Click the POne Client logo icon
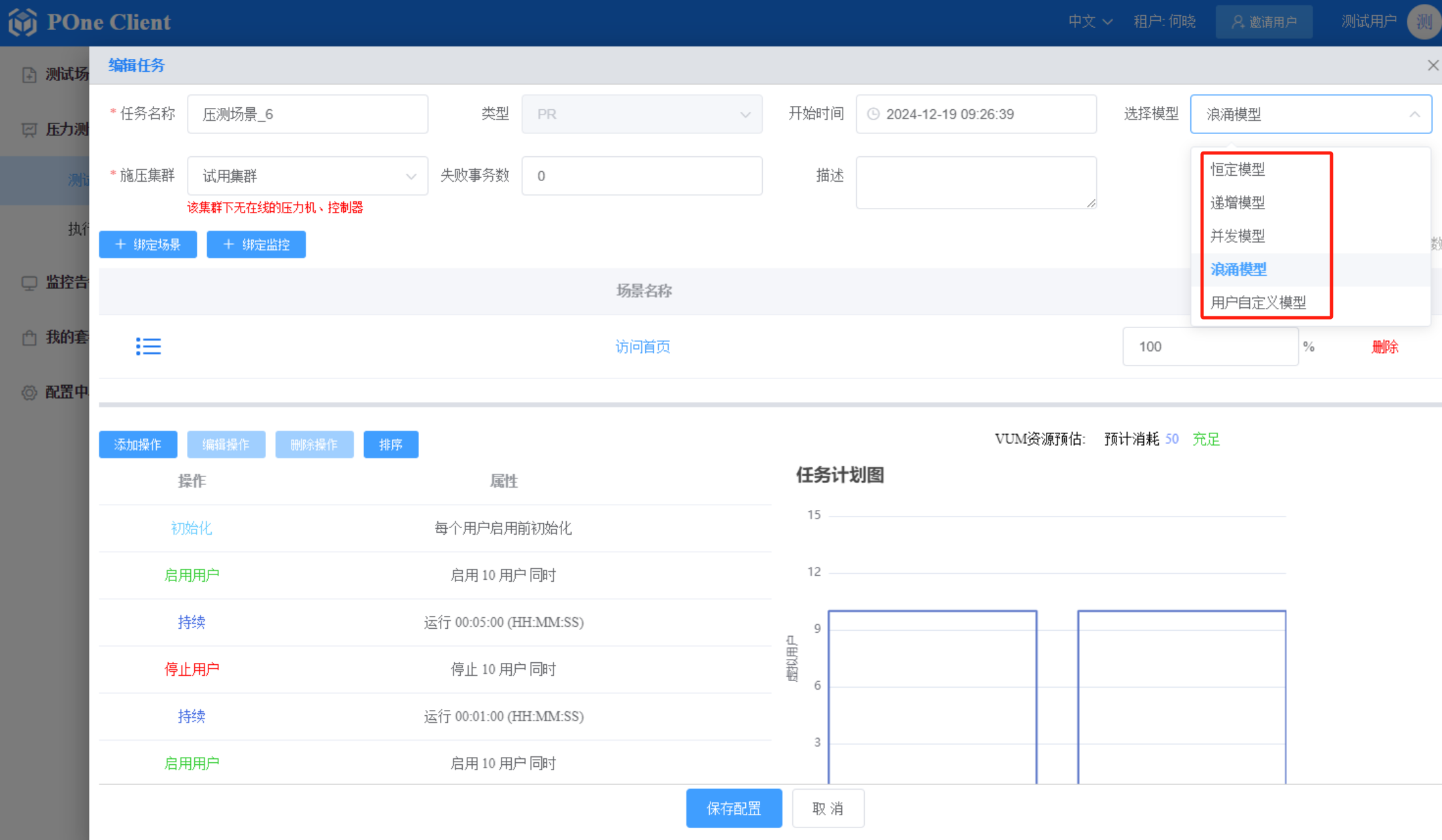The height and width of the screenshot is (840, 1442). [x=23, y=22]
